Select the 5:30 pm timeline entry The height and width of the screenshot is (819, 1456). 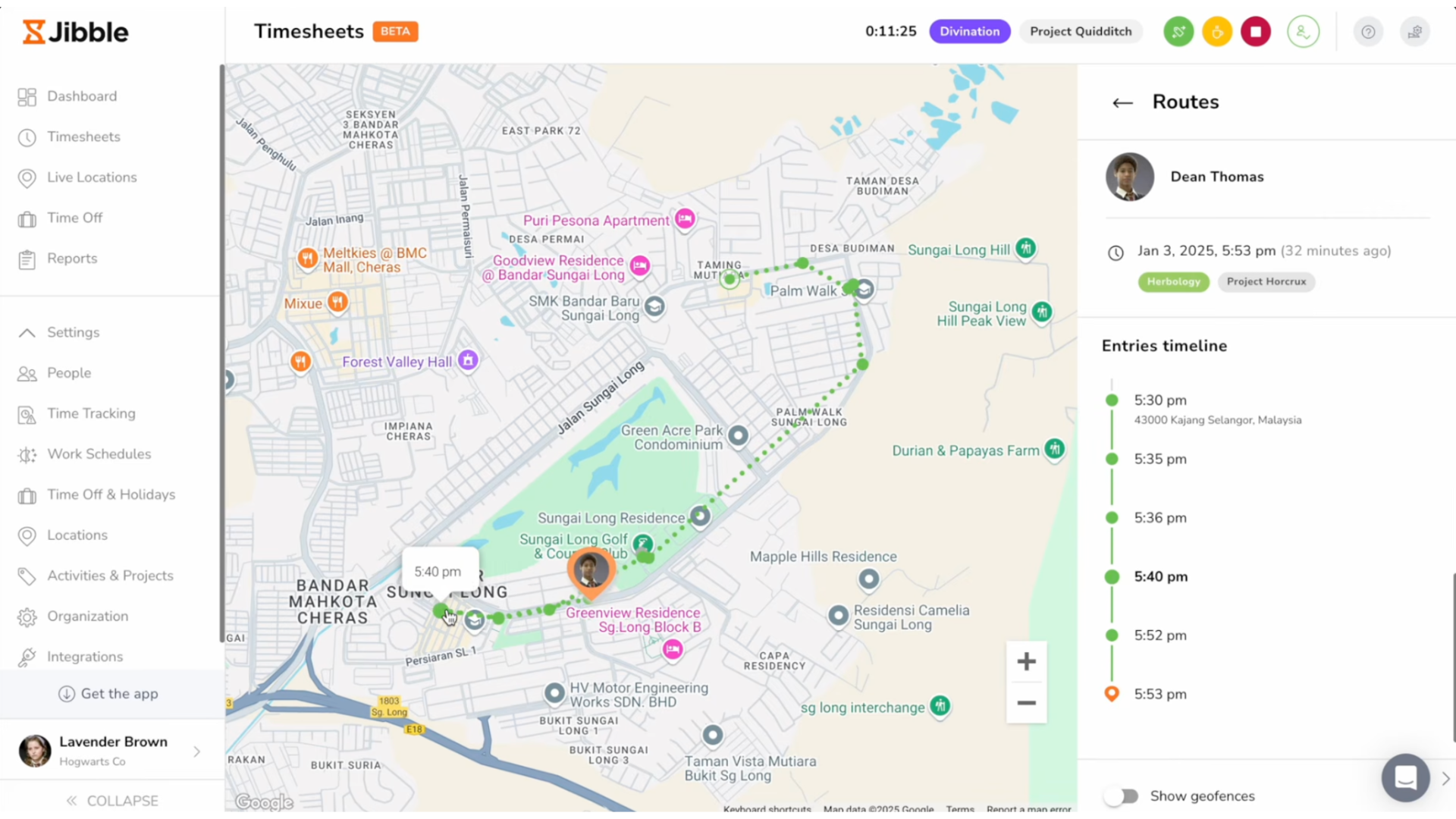[x=1160, y=400]
